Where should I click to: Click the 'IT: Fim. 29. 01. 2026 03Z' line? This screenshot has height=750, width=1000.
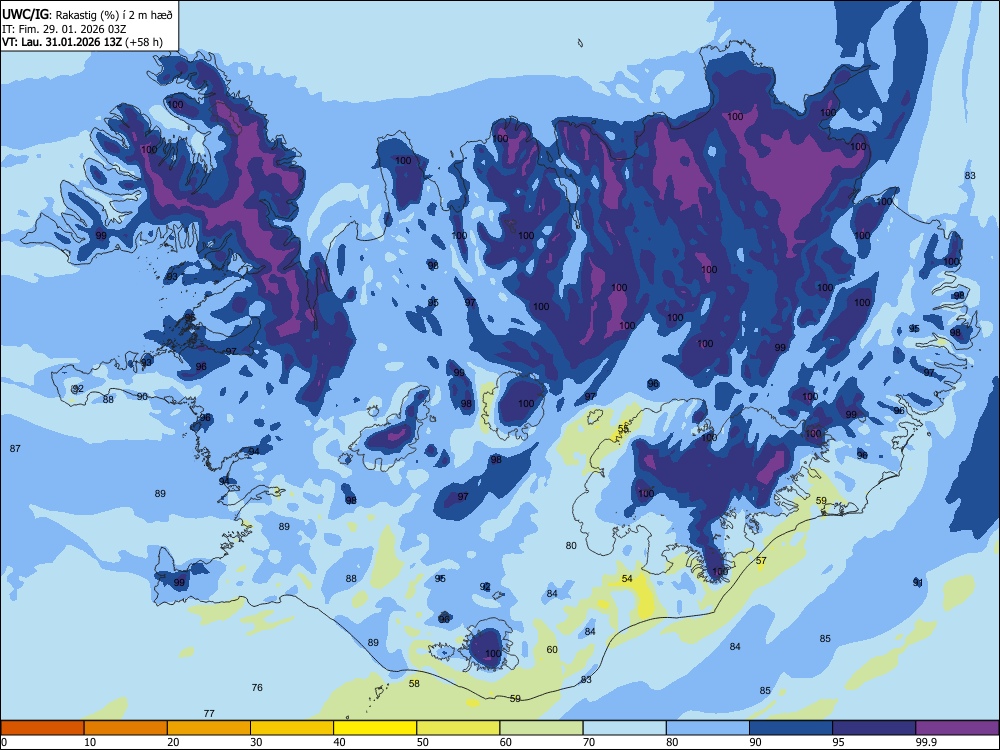[x=64, y=29]
